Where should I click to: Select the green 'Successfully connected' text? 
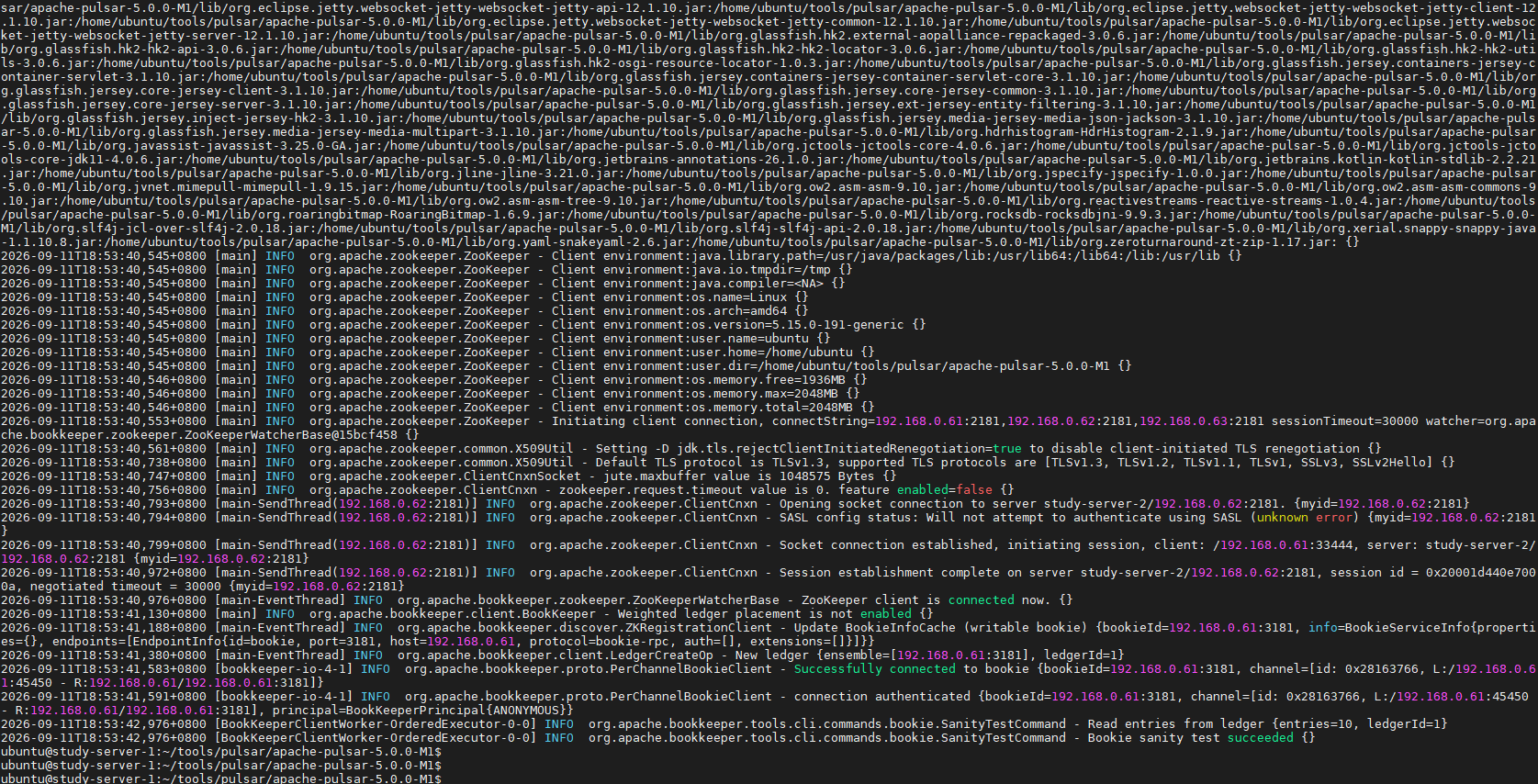tap(875, 669)
